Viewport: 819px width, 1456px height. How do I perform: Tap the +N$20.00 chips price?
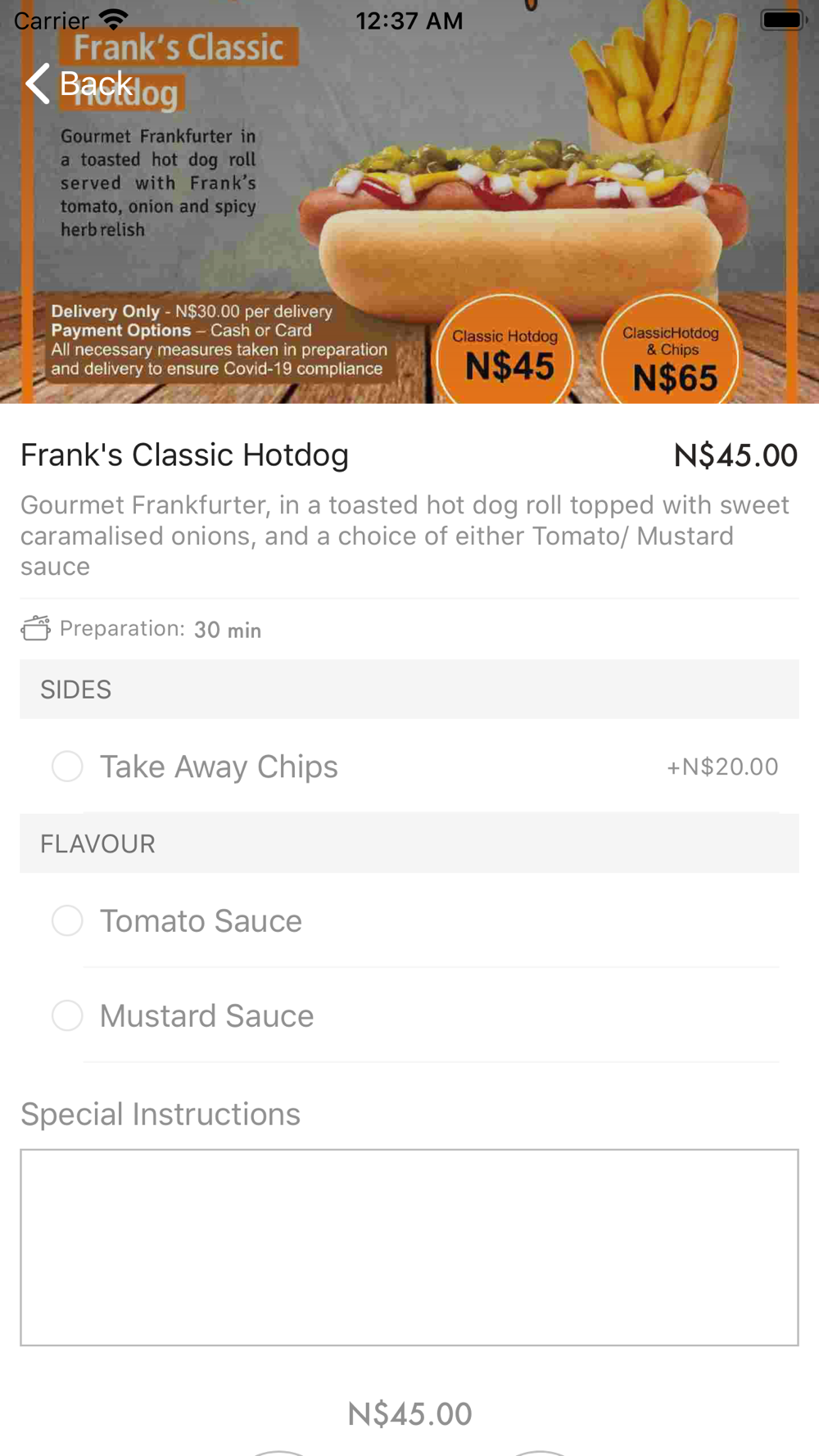point(722,766)
